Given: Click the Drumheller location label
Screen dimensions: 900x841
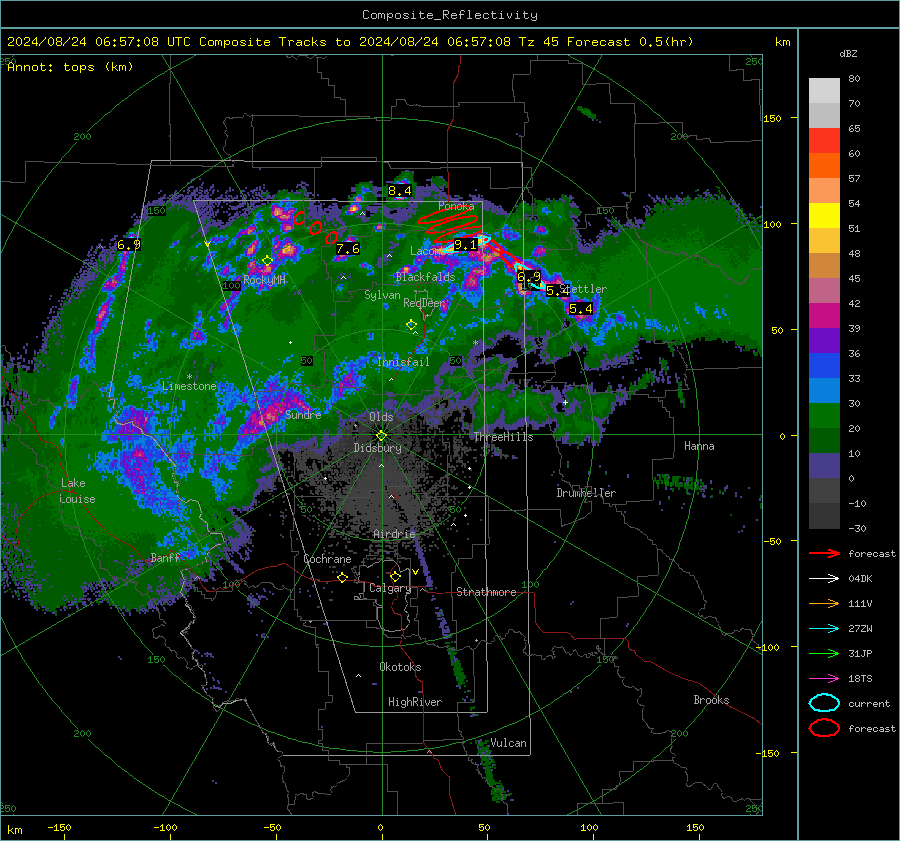Looking at the screenshot, I should pyautogui.click(x=586, y=493).
